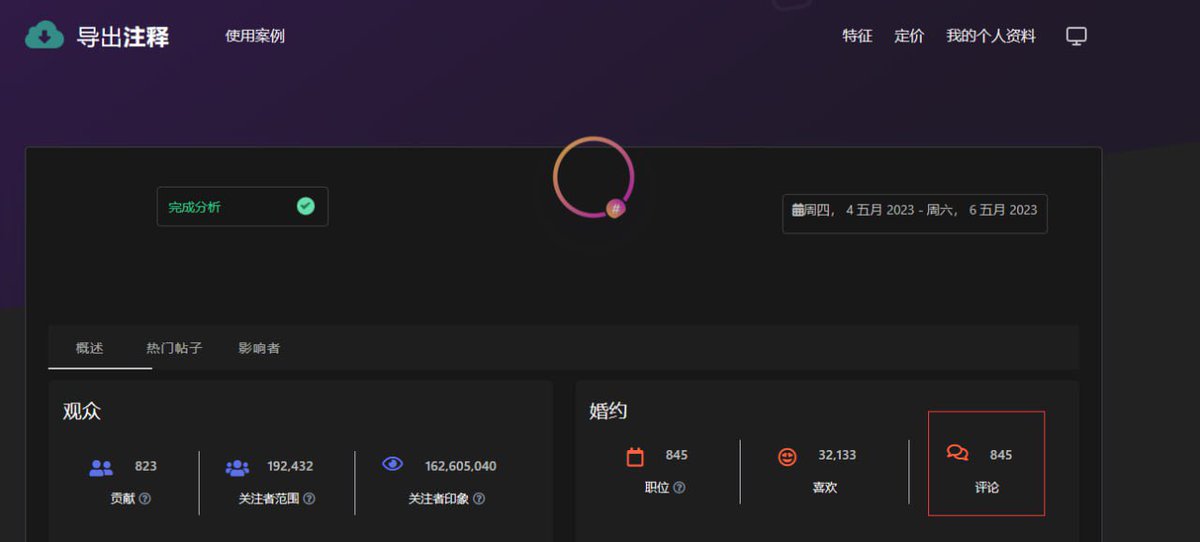Click the 职位 calendar icon
Screen dimensions: 1200x542
(635, 457)
